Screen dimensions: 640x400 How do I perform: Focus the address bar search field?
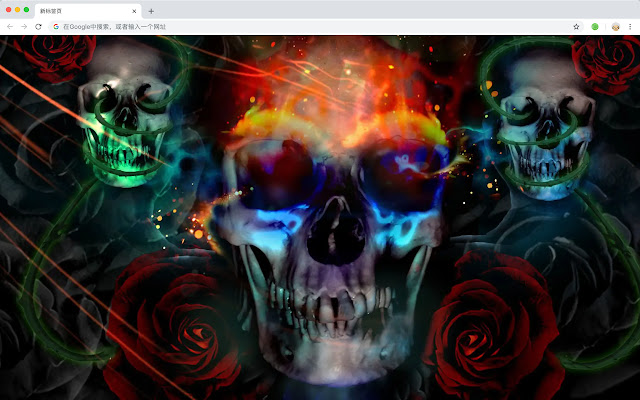click(316, 27)
